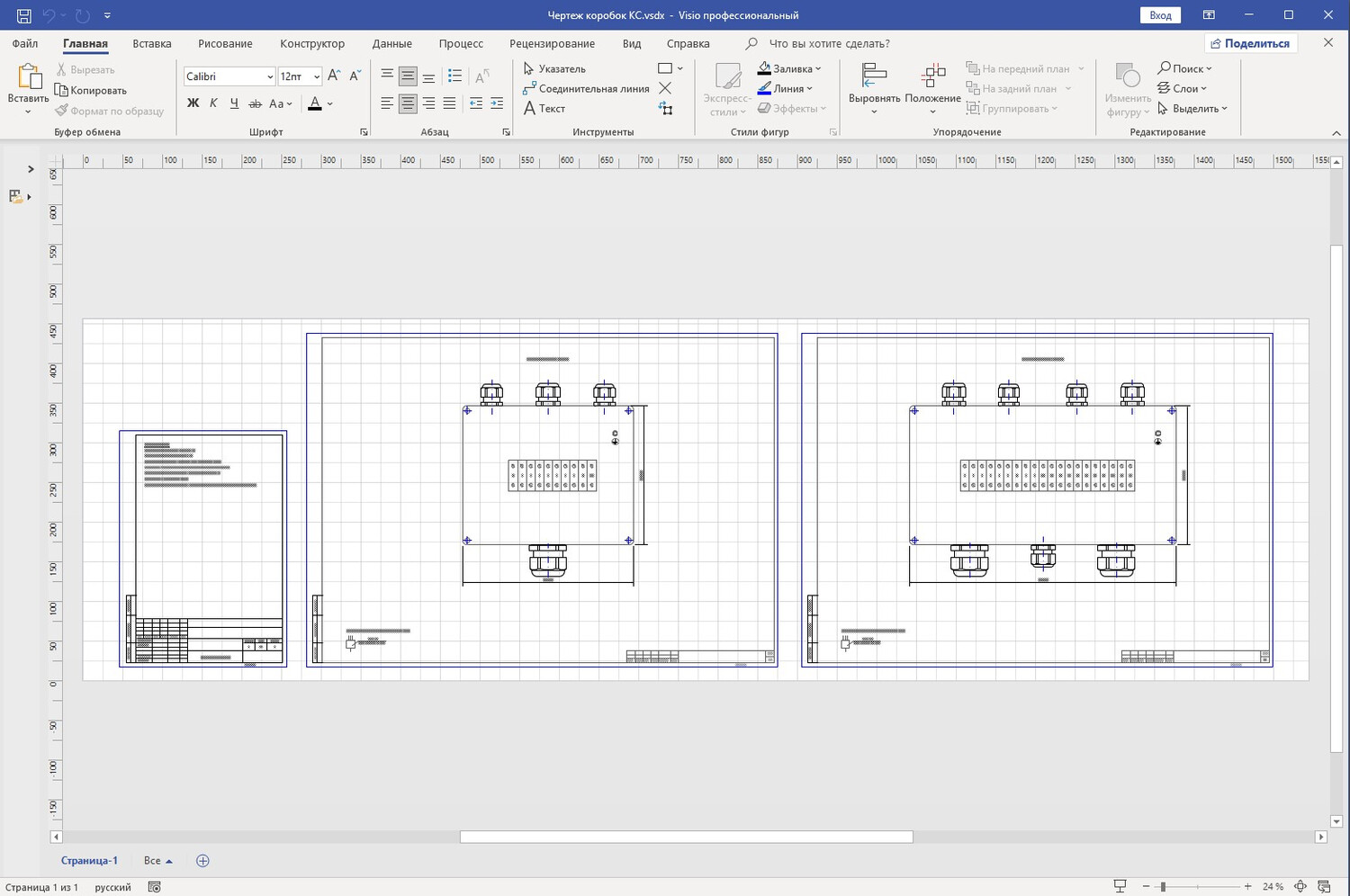Image resolution: width=1350 pixels, height=896 pixels.
Task: Click the Increase font size icon
Action: pyautogui.click(x=334, y=76)
